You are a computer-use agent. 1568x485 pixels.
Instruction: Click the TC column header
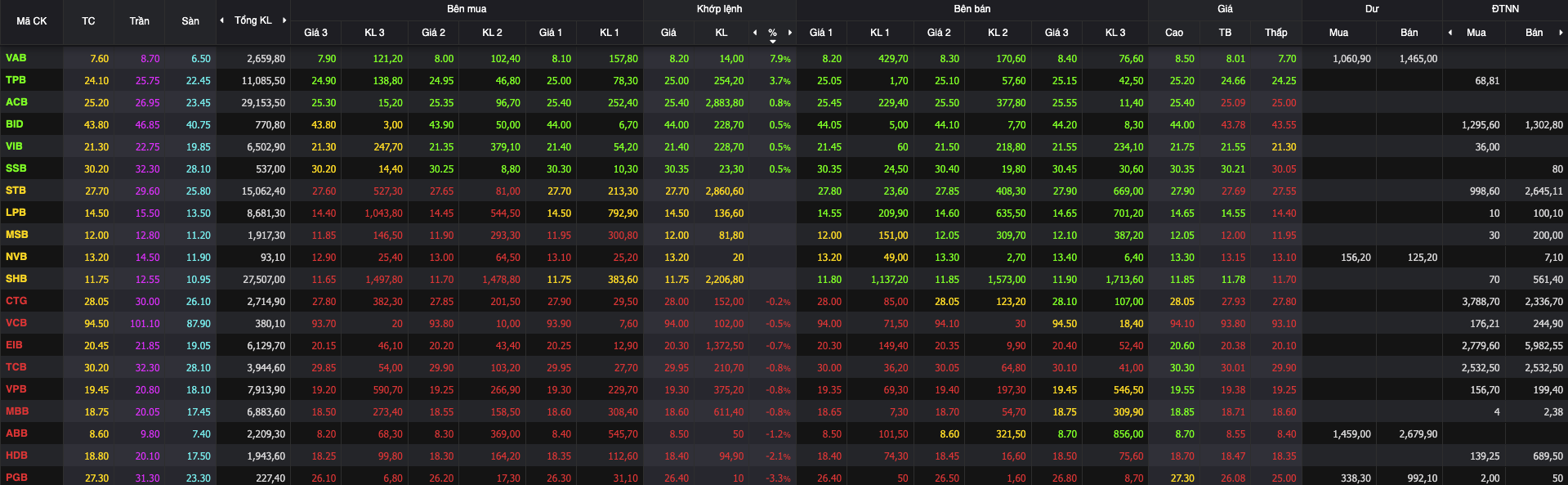[x=88, y=21]
